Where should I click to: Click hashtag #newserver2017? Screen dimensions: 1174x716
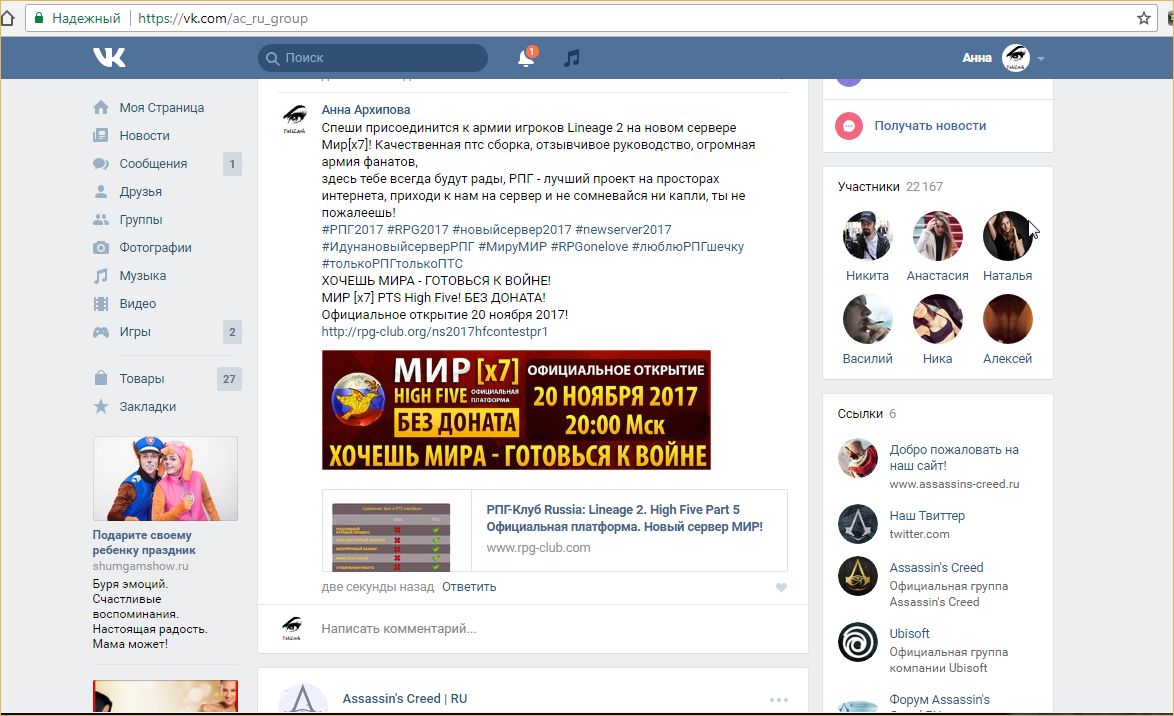(x=623, y=229)
